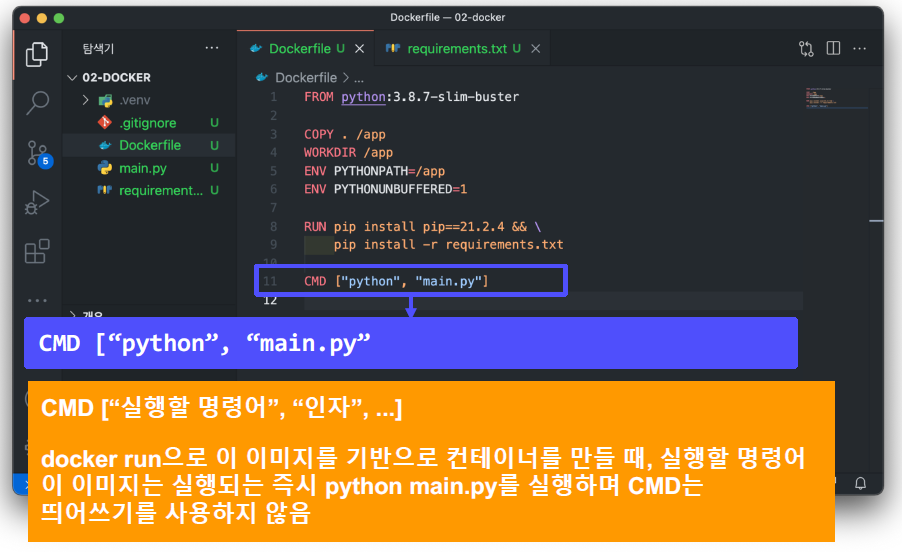Open the Extensions view
This screenshot has width=902, height=552.
coord(37,251)
